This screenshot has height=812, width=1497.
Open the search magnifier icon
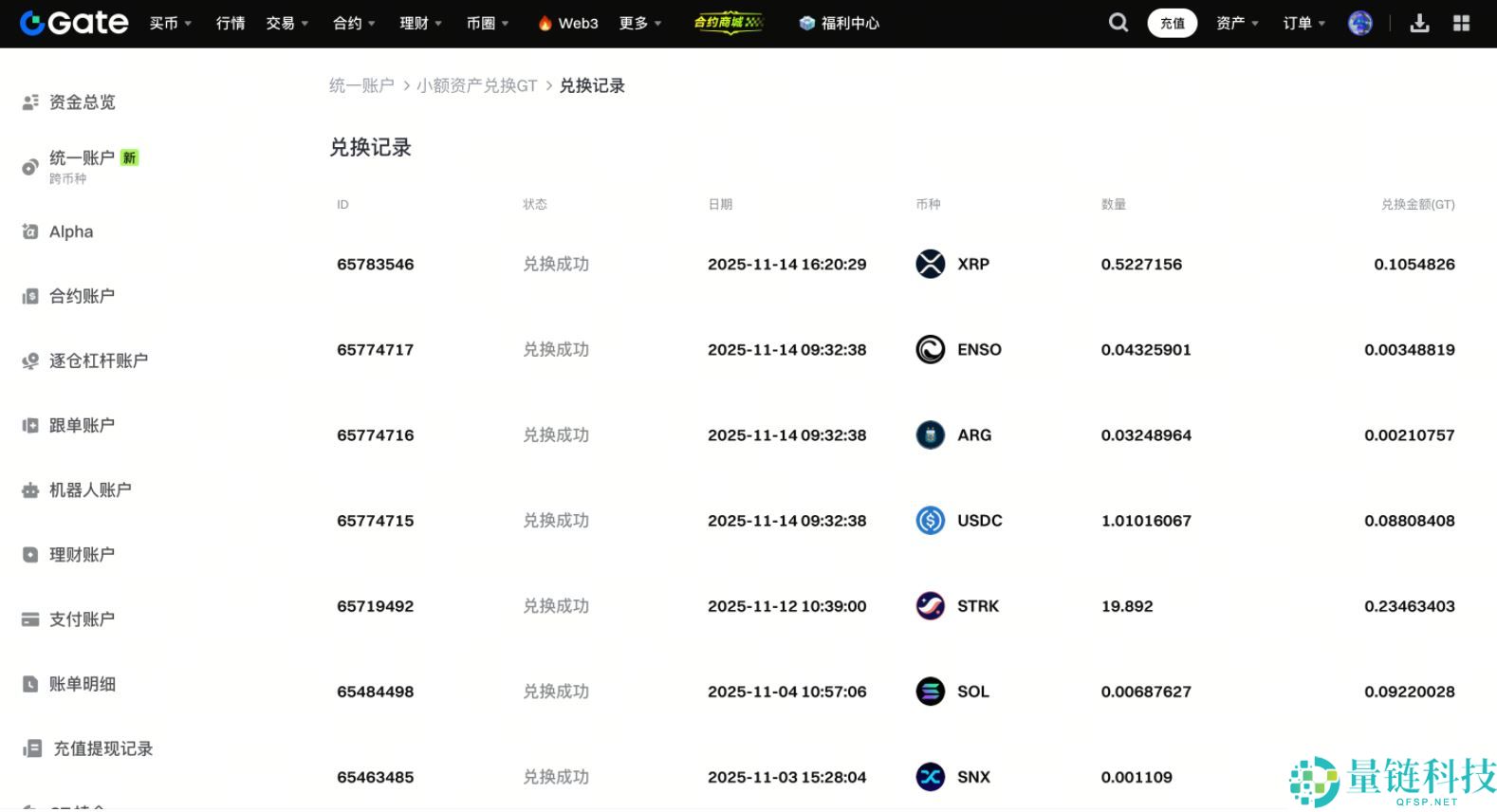(1118, 23)
